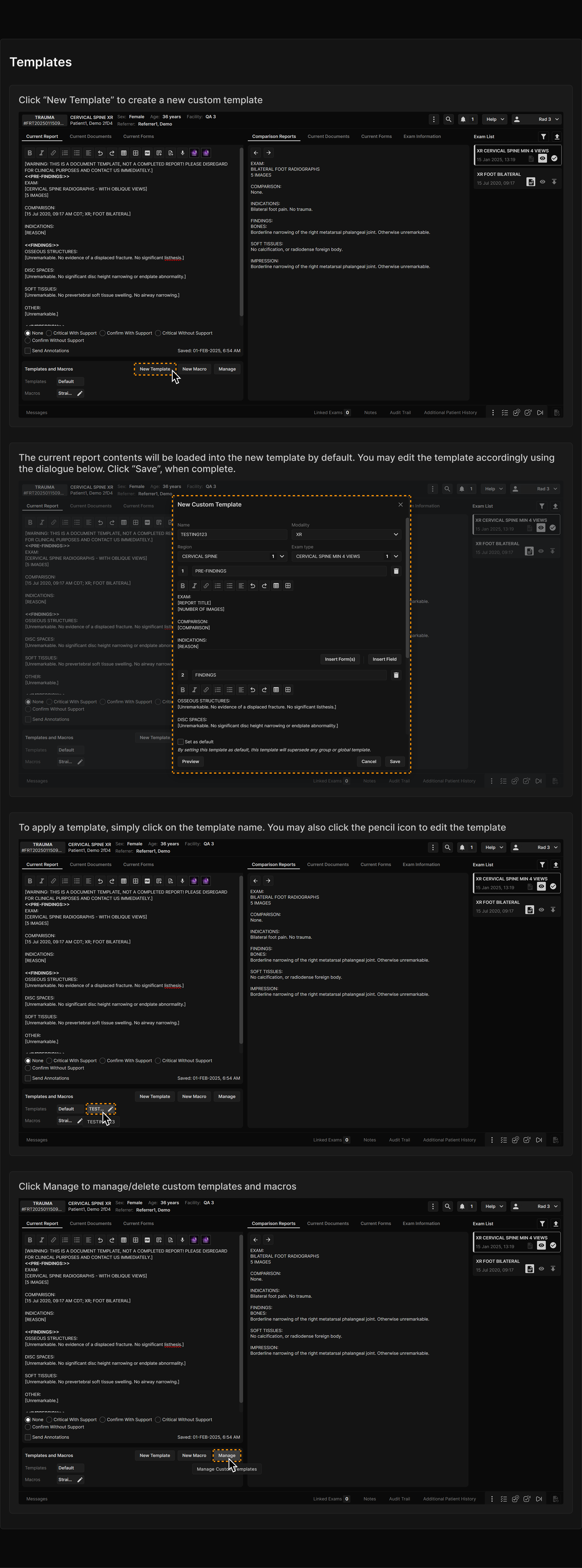The height and width of the screenshot is (1568, 582).
Task: Open Help dropdown in third screenshot header
Action: pos(494,847)
